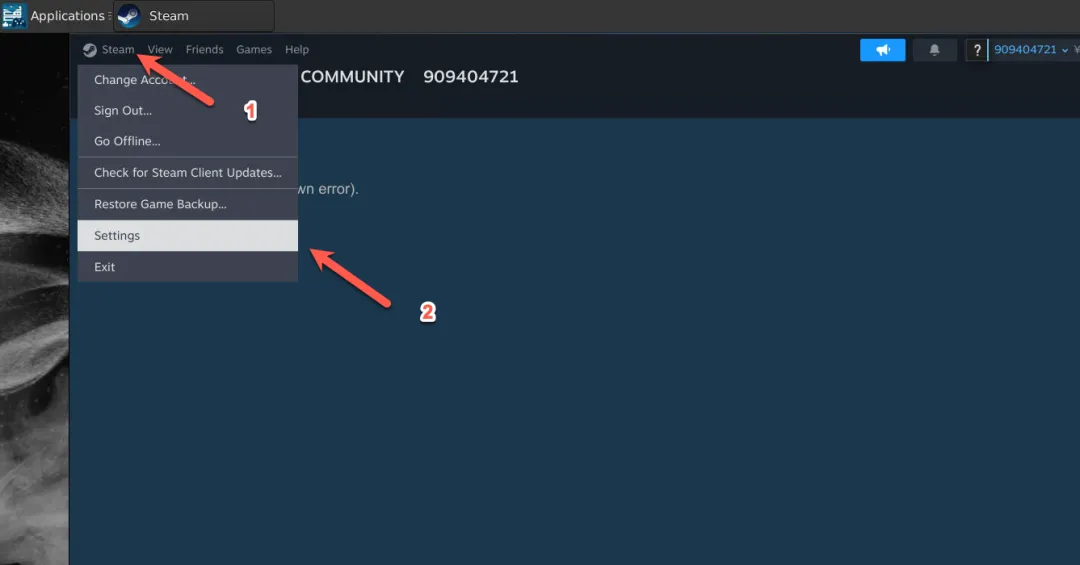
Task: Open the Help menu
Action: click(297, 50)
